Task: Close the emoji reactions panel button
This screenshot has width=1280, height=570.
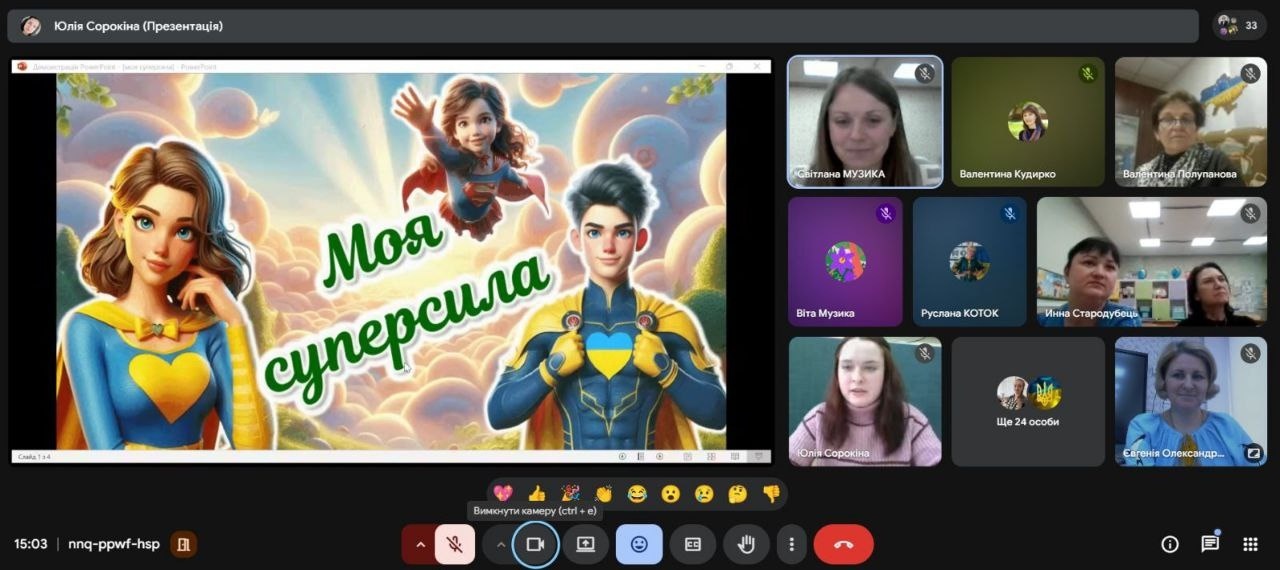Action: pos(639,544)
